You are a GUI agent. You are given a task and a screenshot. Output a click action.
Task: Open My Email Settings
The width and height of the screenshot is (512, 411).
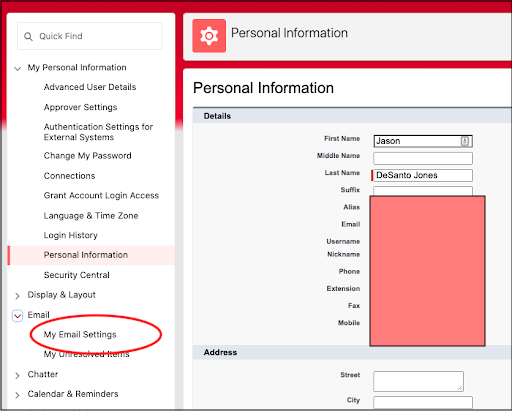click(x=80, y=334)
